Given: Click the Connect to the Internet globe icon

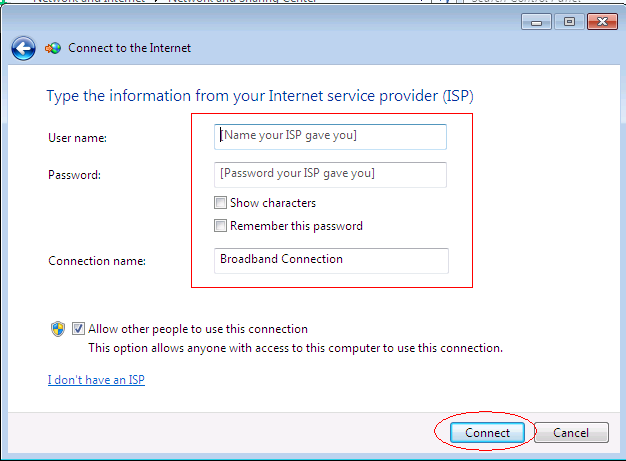Looking at the screenshot, I should coord(53,48).
